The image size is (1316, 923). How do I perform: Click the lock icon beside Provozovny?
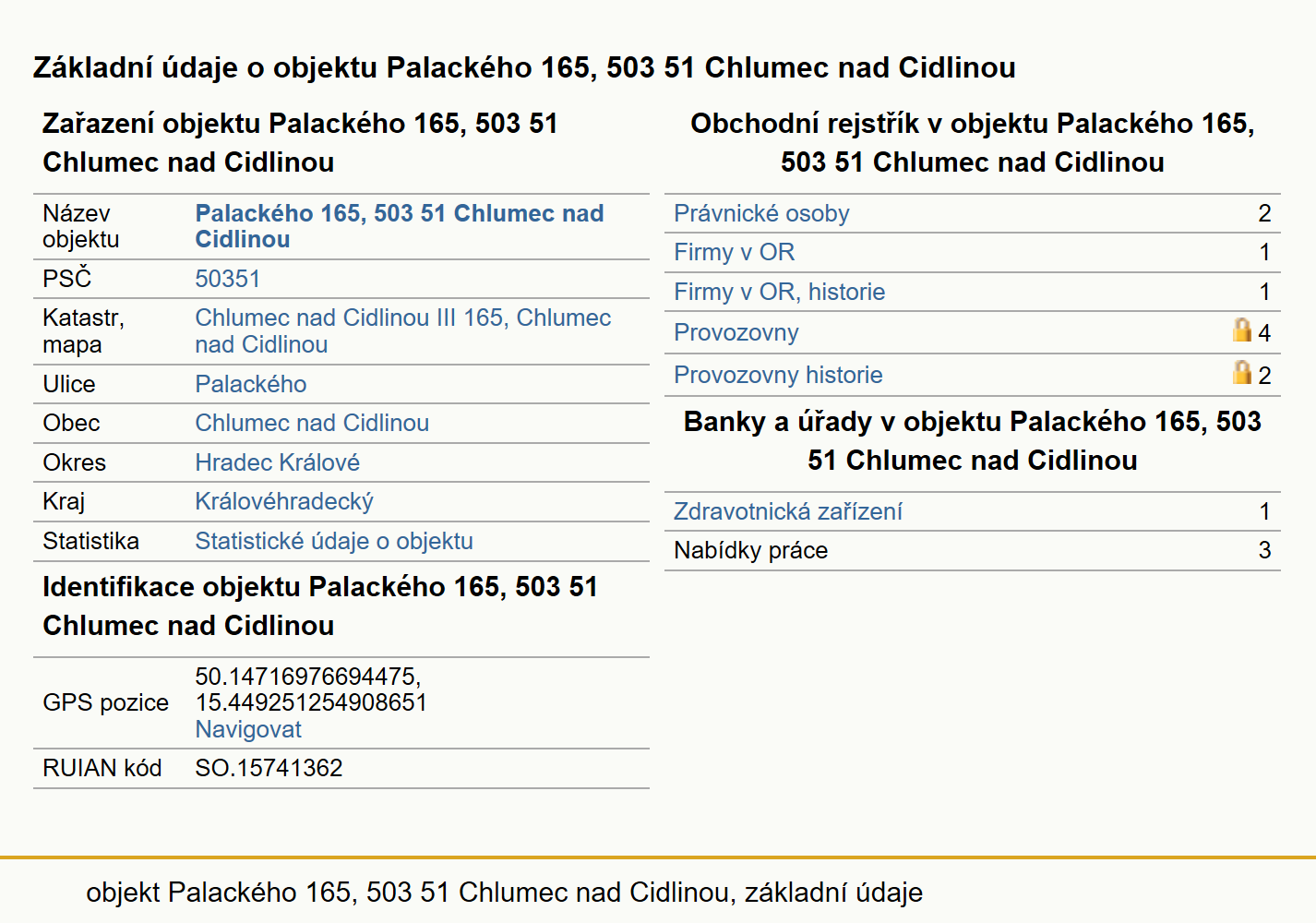[1242, 330]
